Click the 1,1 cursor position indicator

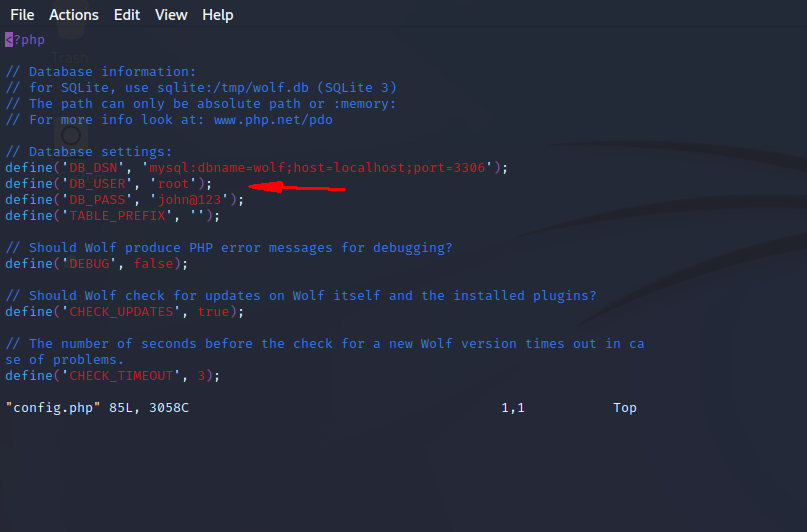513,408
